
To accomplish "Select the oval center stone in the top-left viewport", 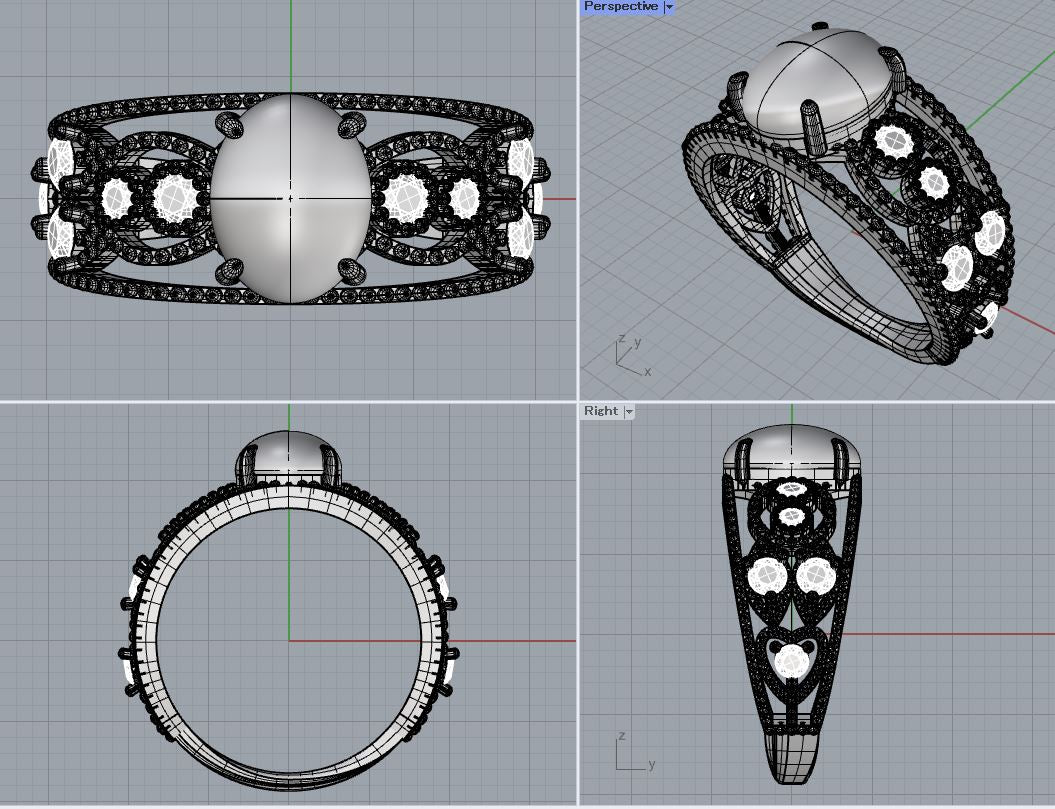I will point(291,199).
